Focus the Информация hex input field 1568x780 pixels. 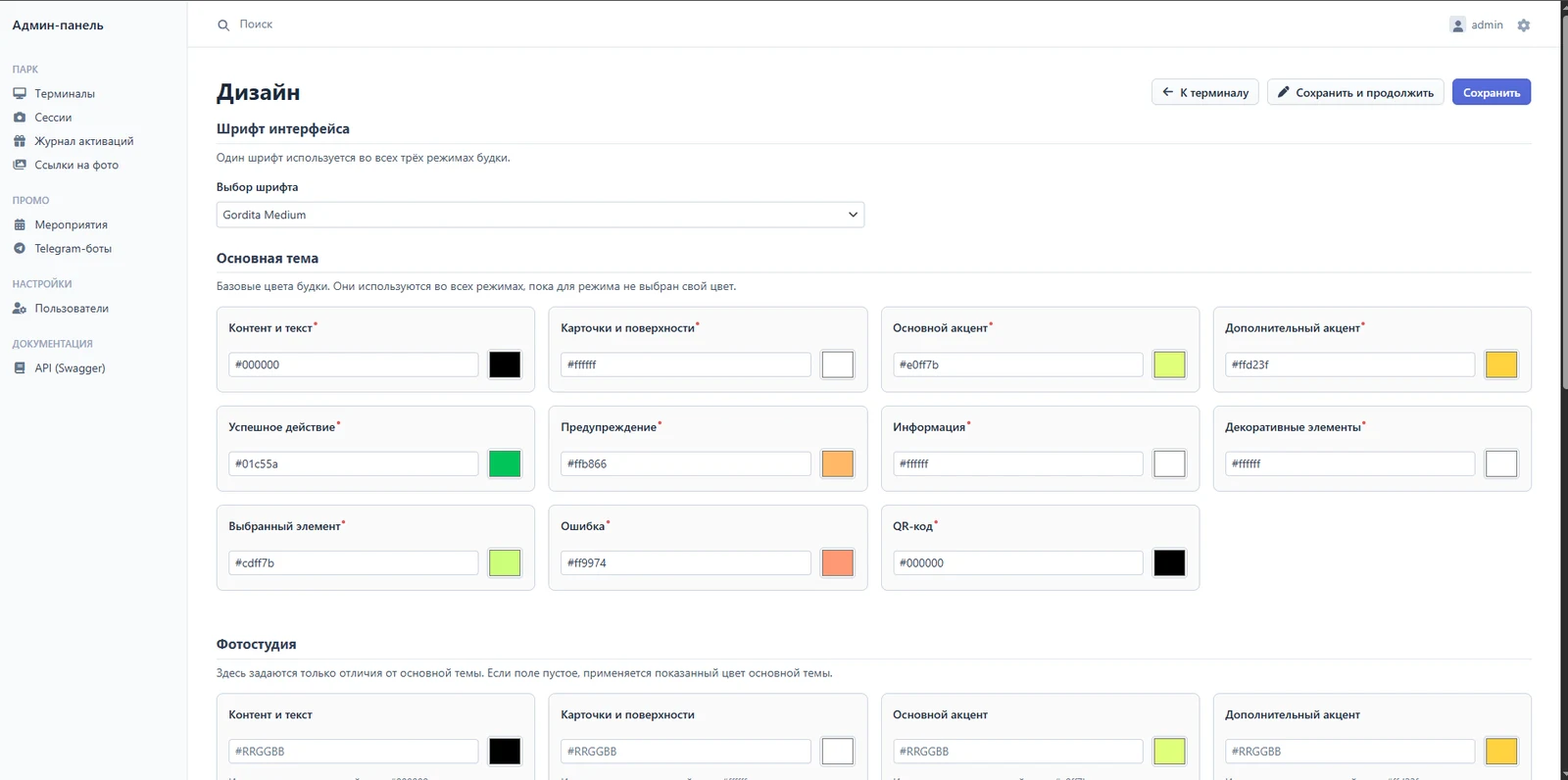[1017, 463]
